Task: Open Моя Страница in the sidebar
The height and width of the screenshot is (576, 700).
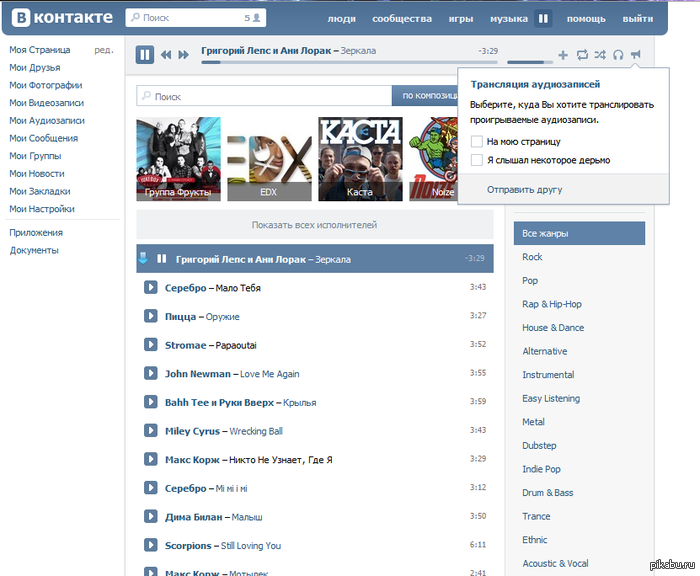Action: (x=40, y=50)
